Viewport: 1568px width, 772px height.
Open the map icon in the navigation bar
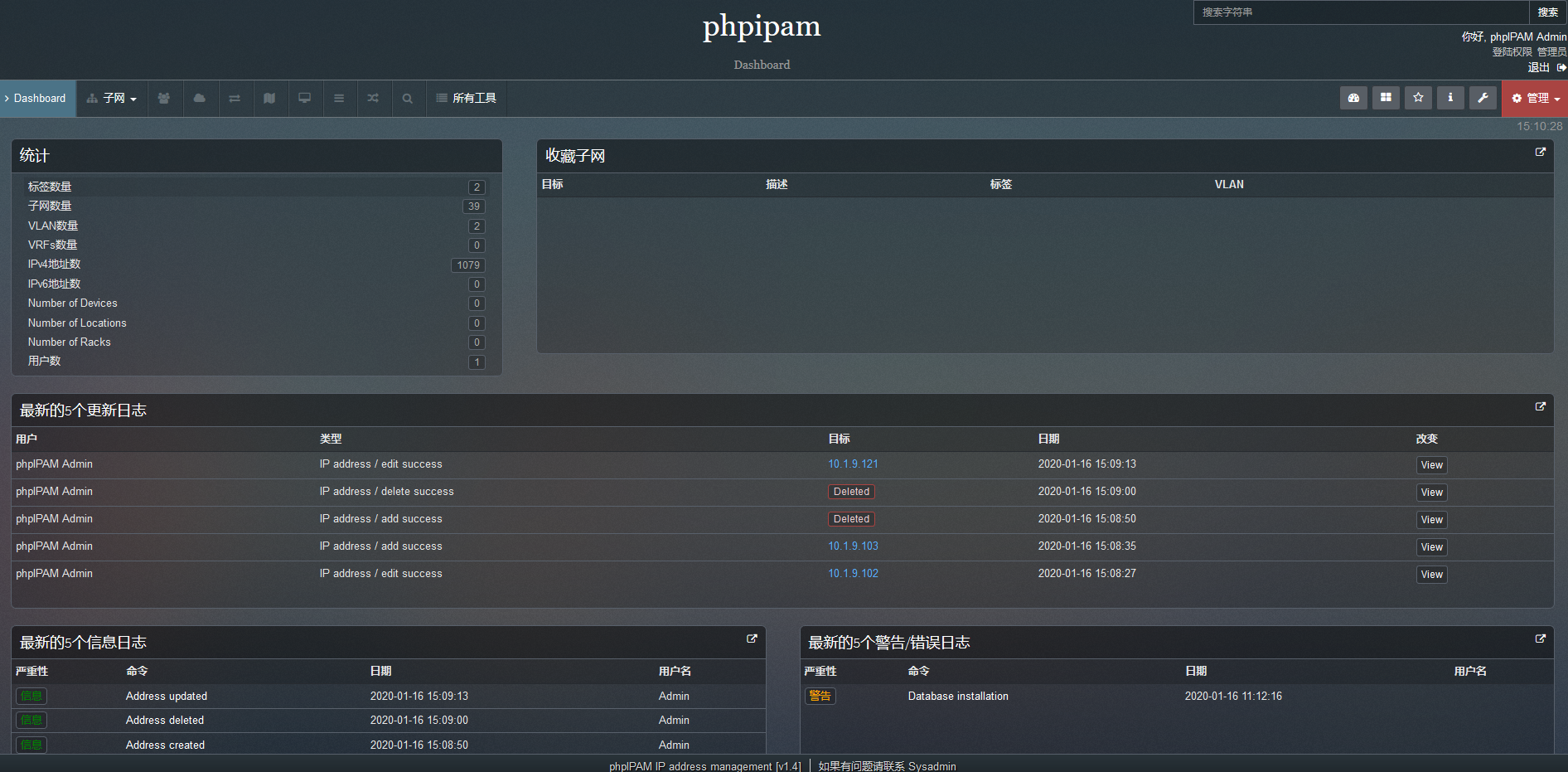[x=270, y=98]
